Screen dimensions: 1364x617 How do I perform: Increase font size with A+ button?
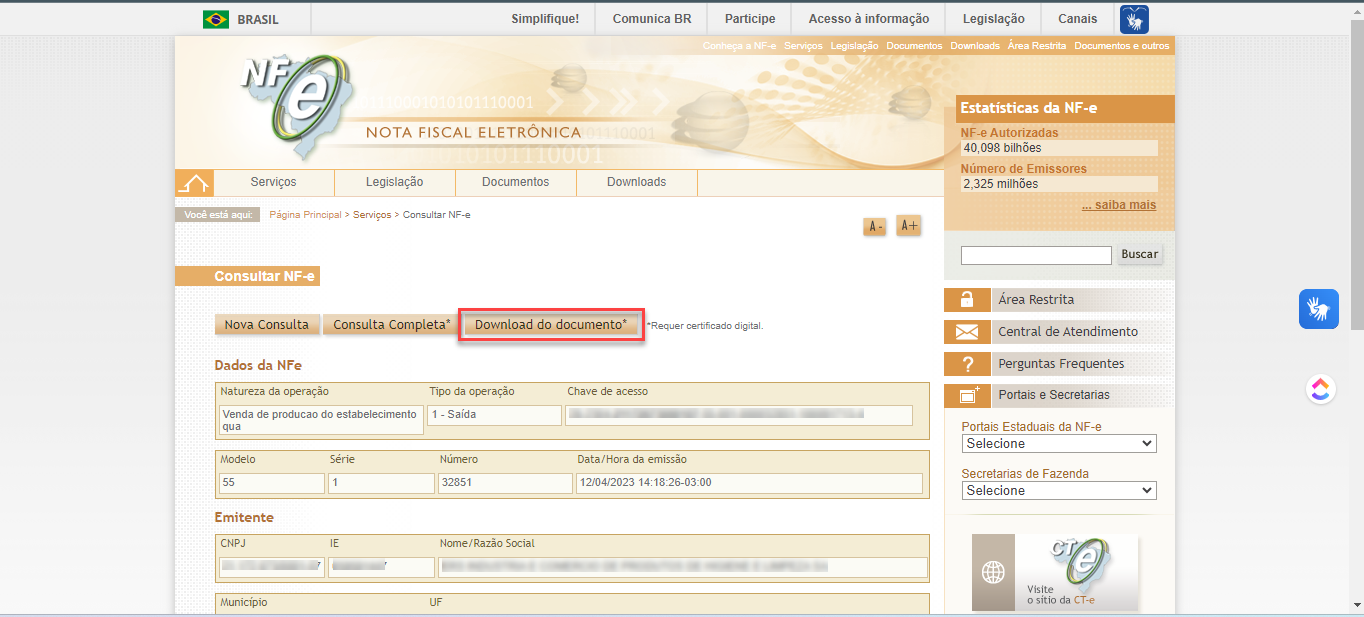pyautogui.click(x=908, y=226)
